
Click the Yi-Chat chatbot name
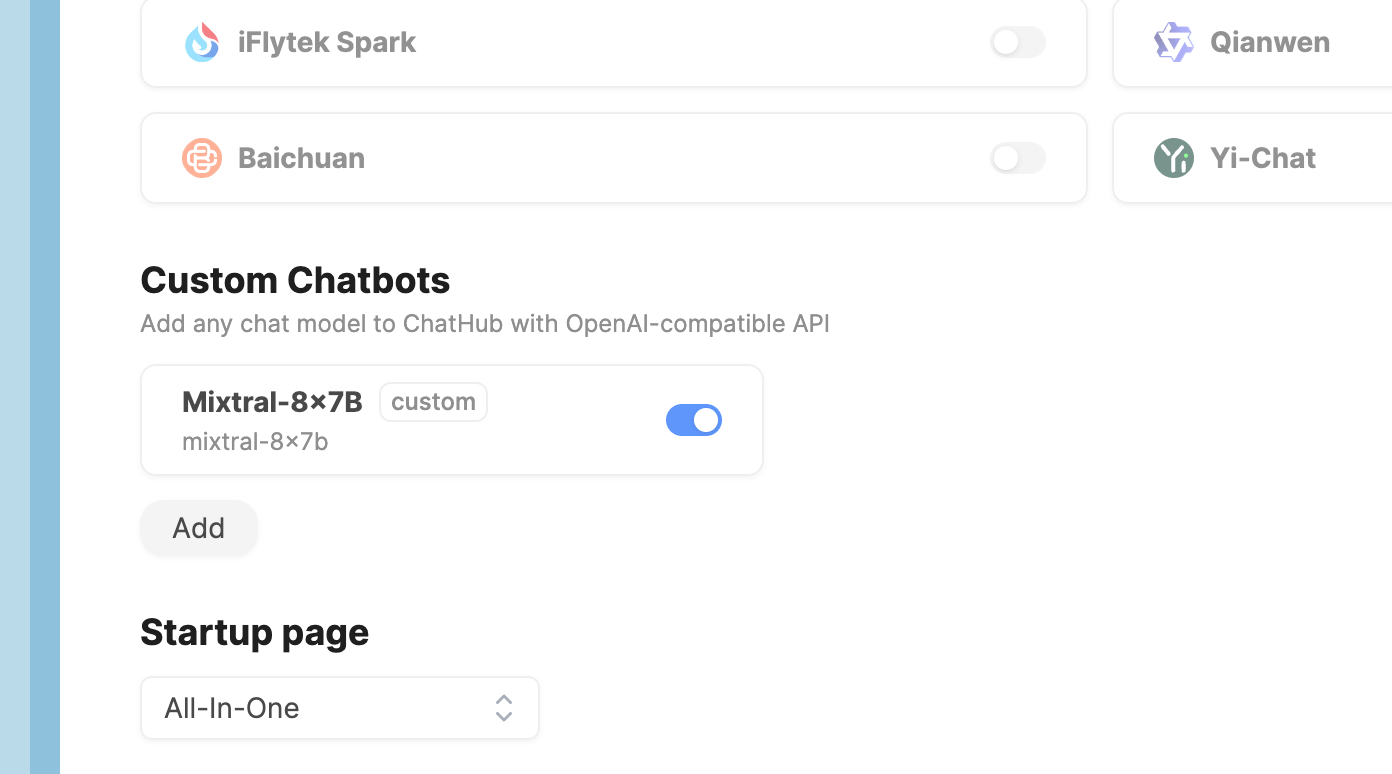tap(1263, 158)
